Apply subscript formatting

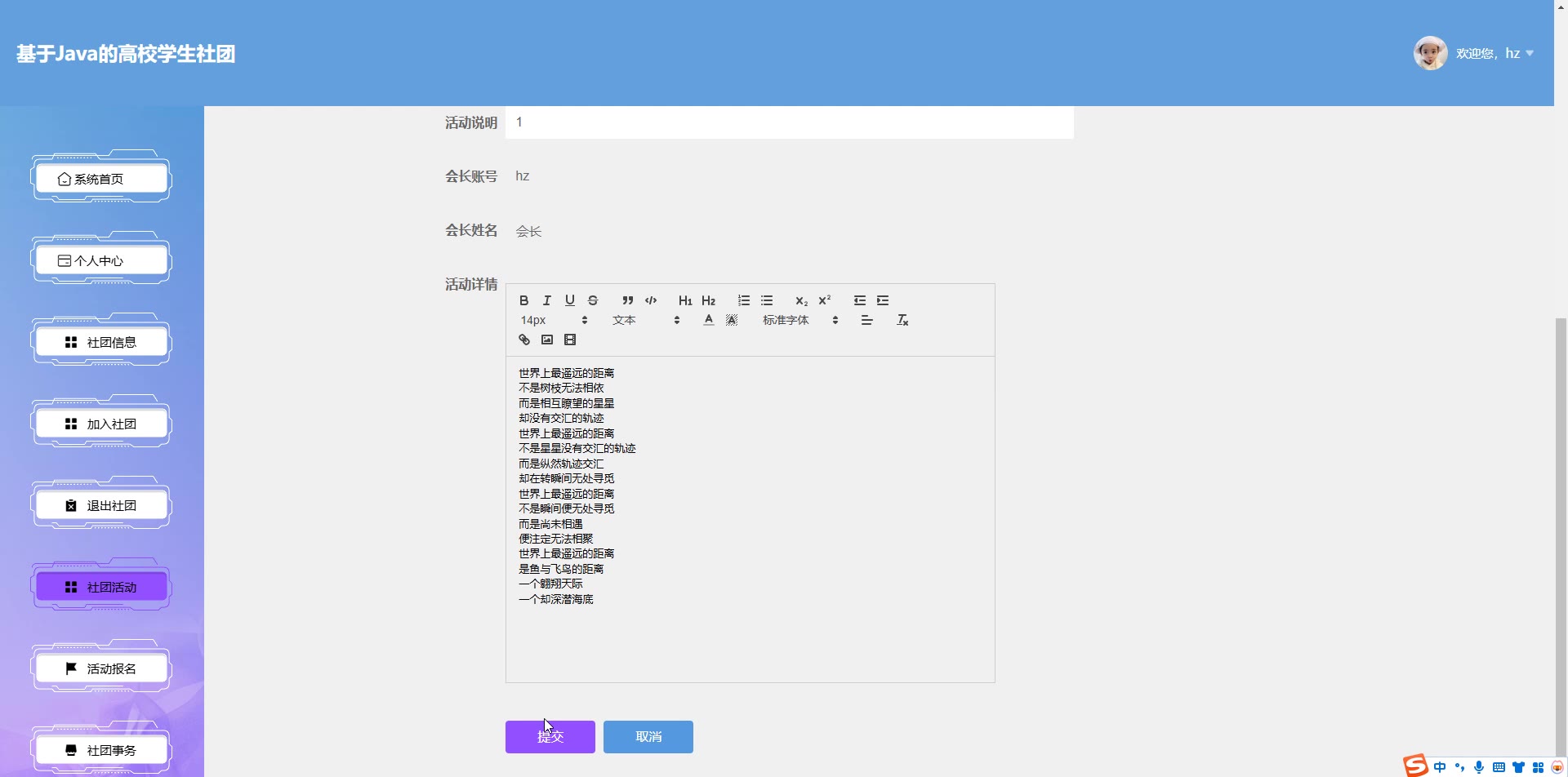(x=801, y=300)
